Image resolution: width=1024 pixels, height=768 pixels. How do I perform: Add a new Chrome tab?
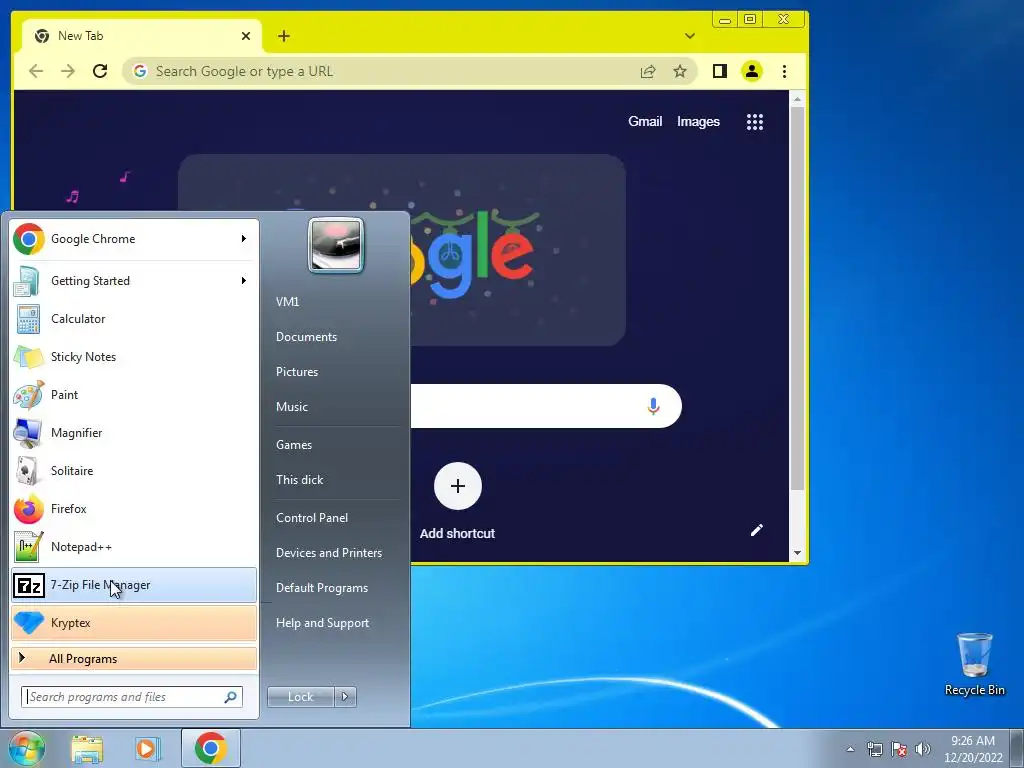coord(283,36)
